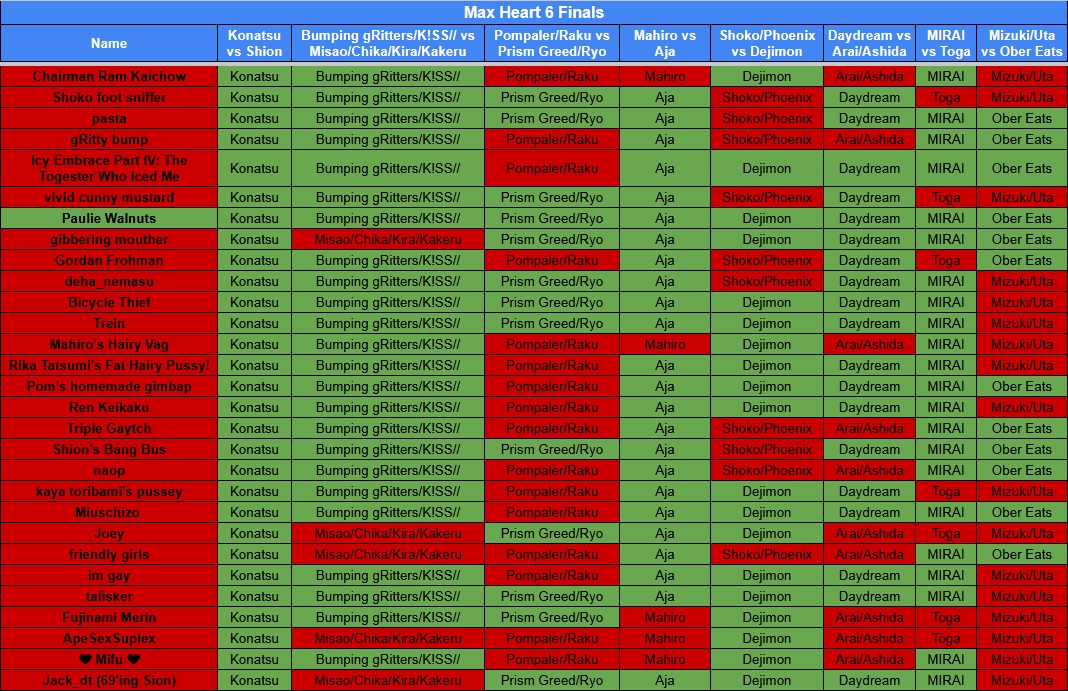Click Bumping gRitters/K!SS// in Trein row
Screen dimensions: 1068x691
388,323
